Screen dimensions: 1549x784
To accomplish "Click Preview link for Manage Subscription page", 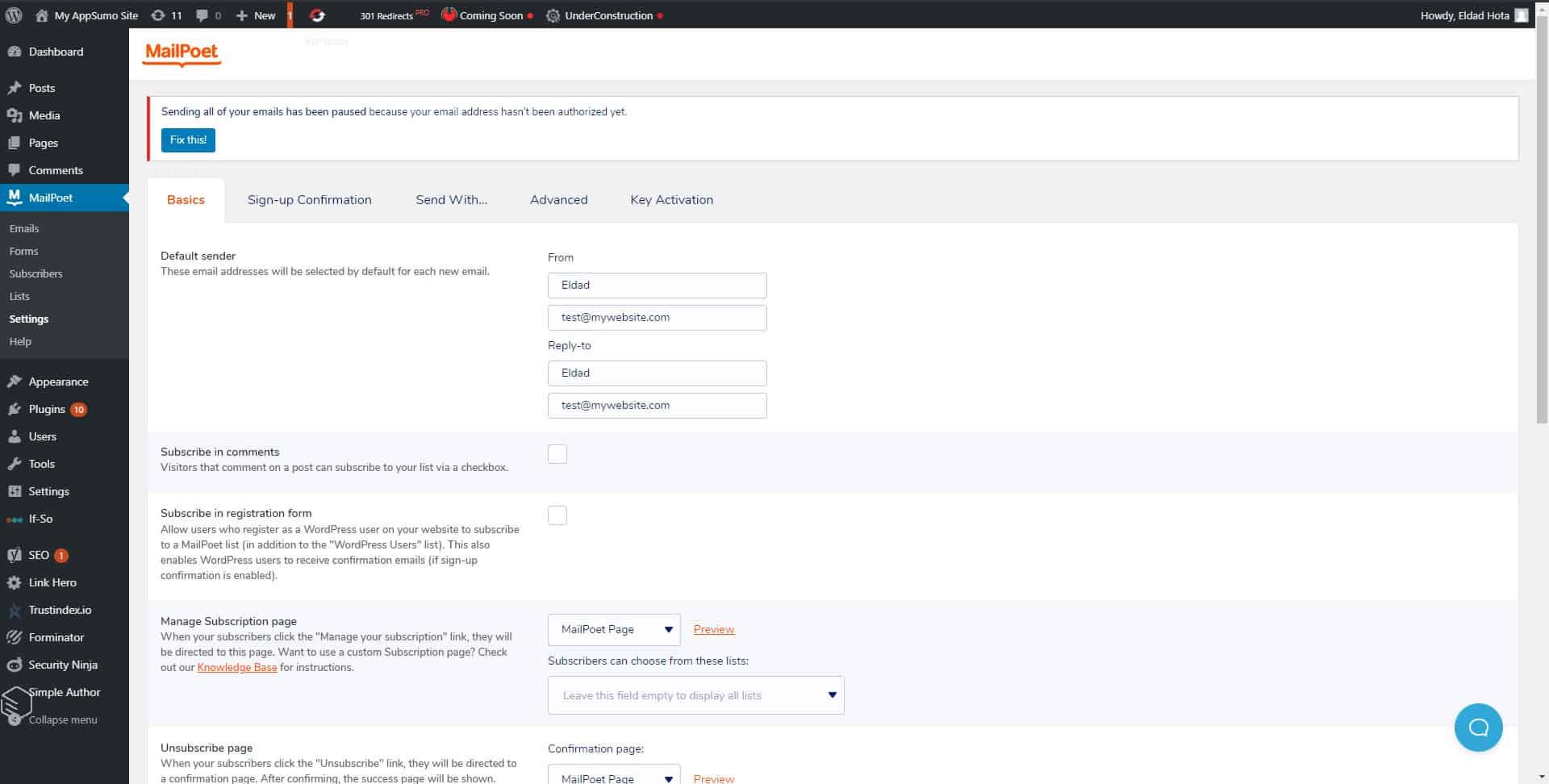I will 714,630.
